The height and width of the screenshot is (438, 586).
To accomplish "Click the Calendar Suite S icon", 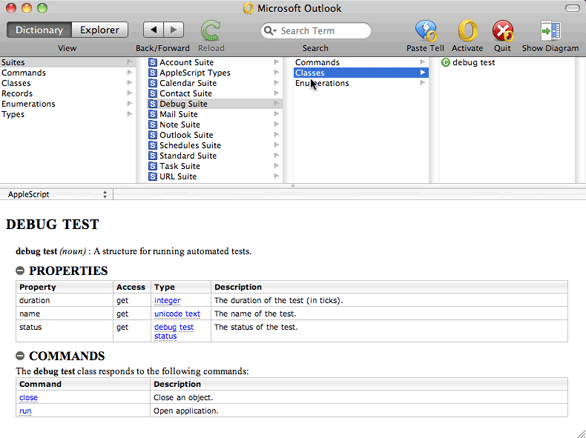I will 152,83.
